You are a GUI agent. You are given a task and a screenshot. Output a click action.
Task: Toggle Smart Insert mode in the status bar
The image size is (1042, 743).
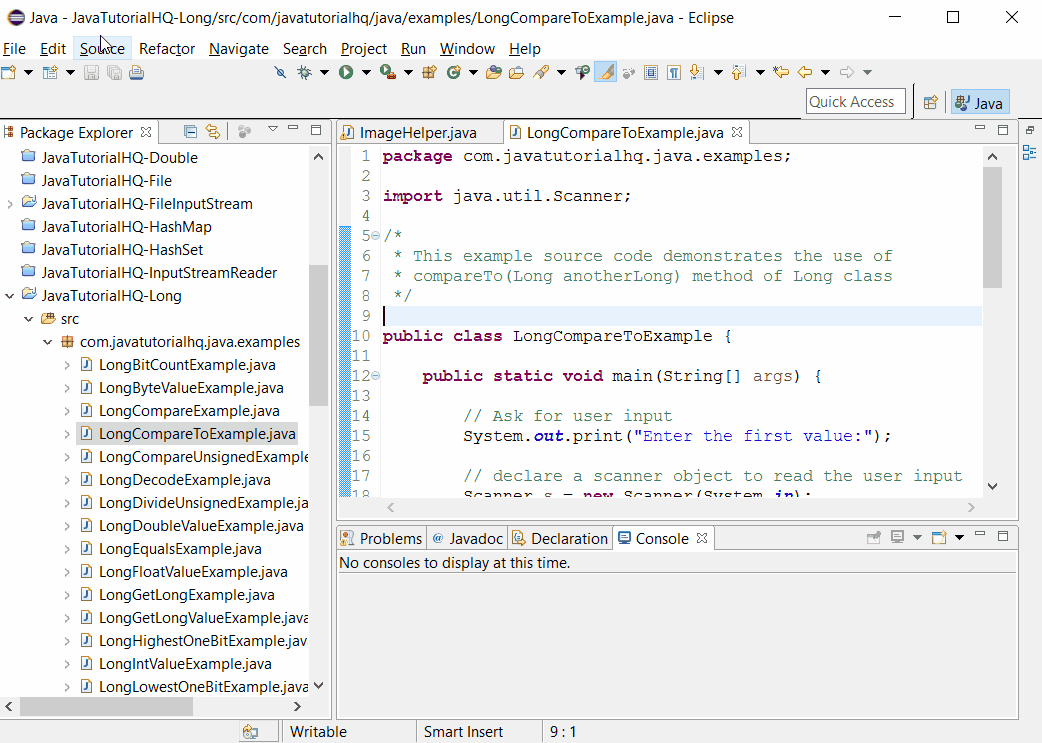point(465,731)
